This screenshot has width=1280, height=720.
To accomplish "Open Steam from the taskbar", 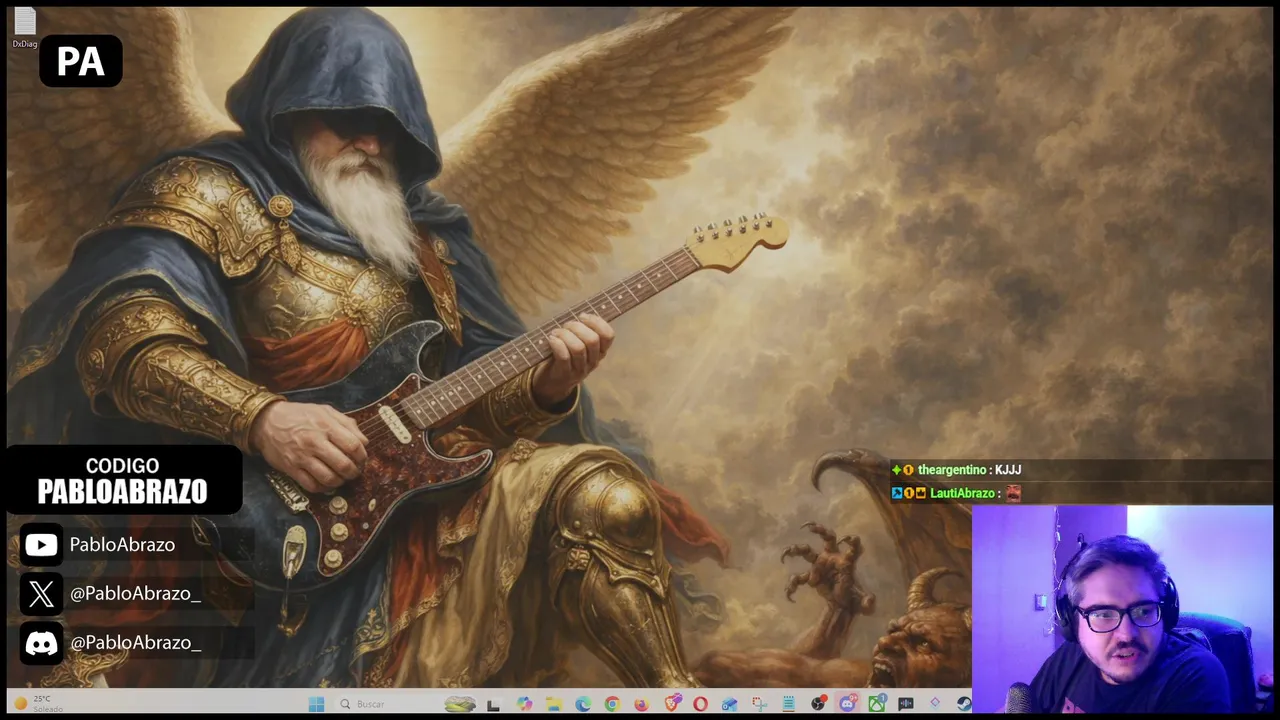I will point(964,704).
